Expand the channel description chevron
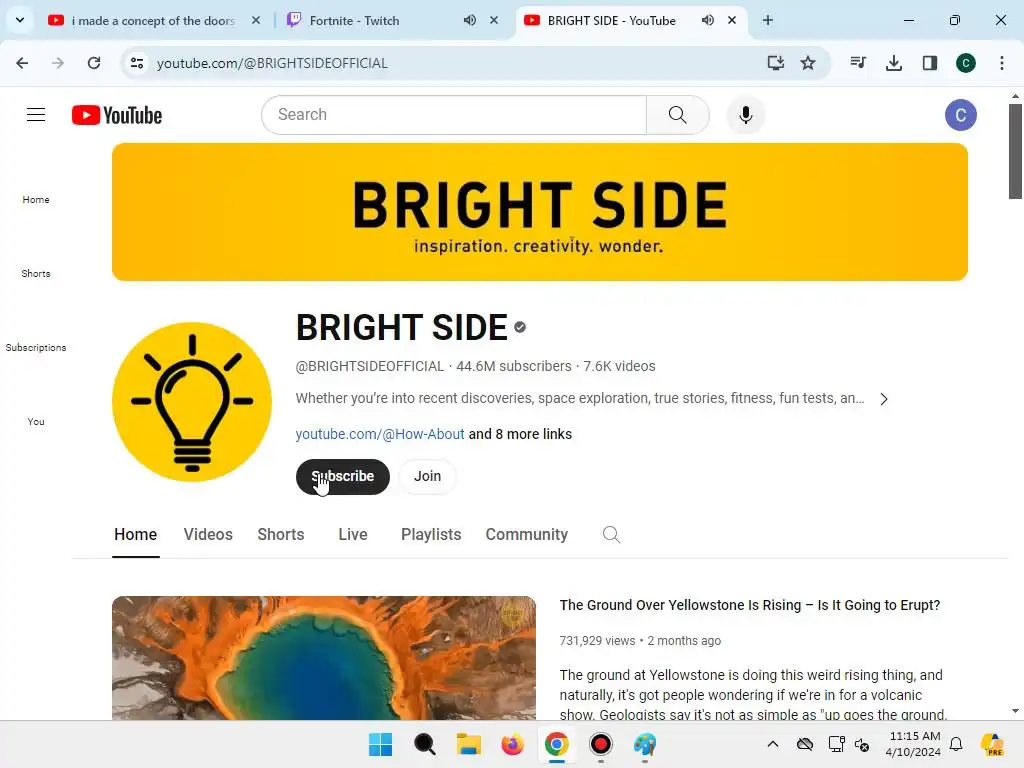Screen dimensions: 1024x768 tap(884, 399)
